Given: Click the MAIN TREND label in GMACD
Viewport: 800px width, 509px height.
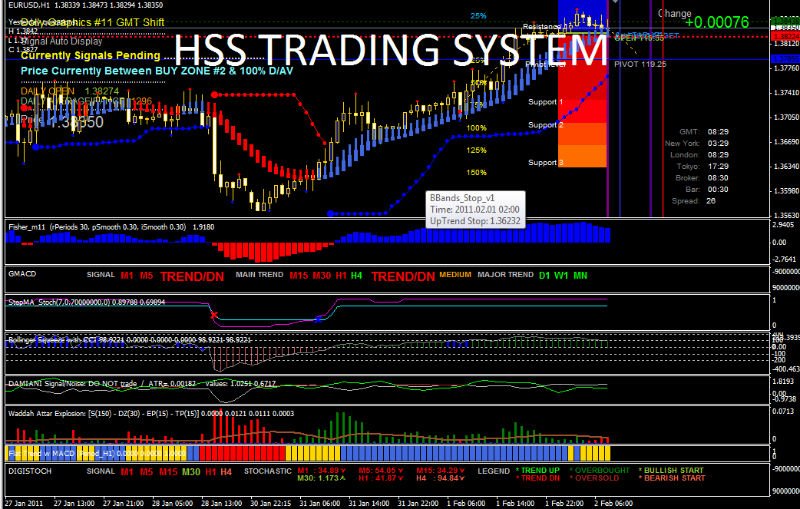Looking at the screenshot, I should tap(259, 274).
